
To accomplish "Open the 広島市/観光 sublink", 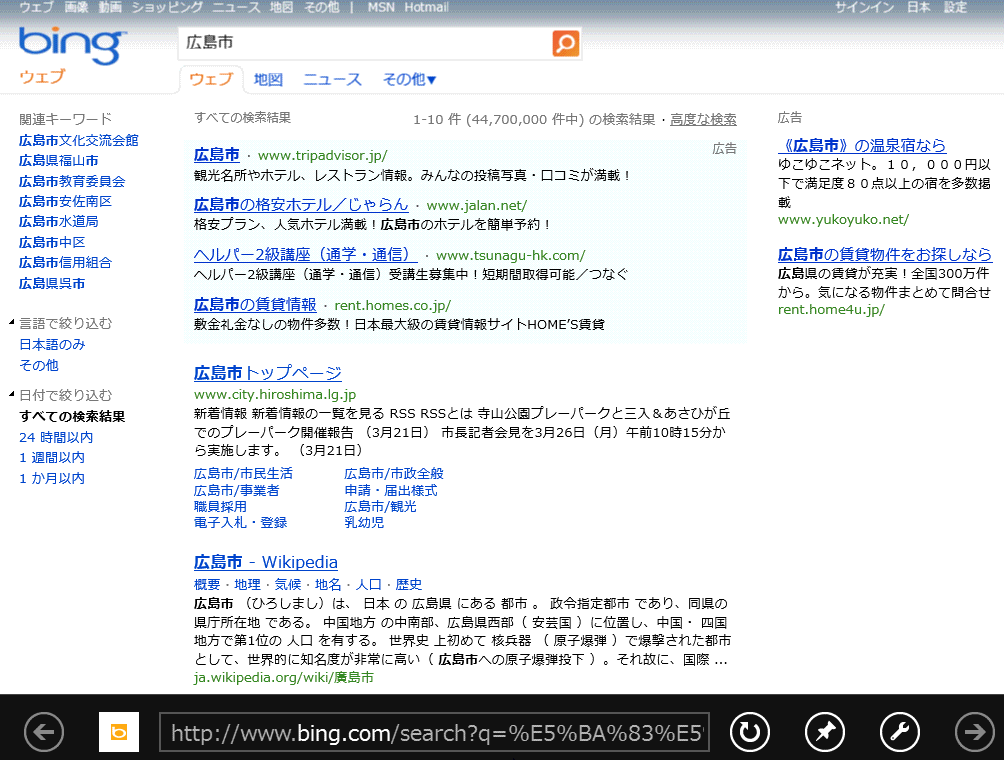I will (380, 506).
